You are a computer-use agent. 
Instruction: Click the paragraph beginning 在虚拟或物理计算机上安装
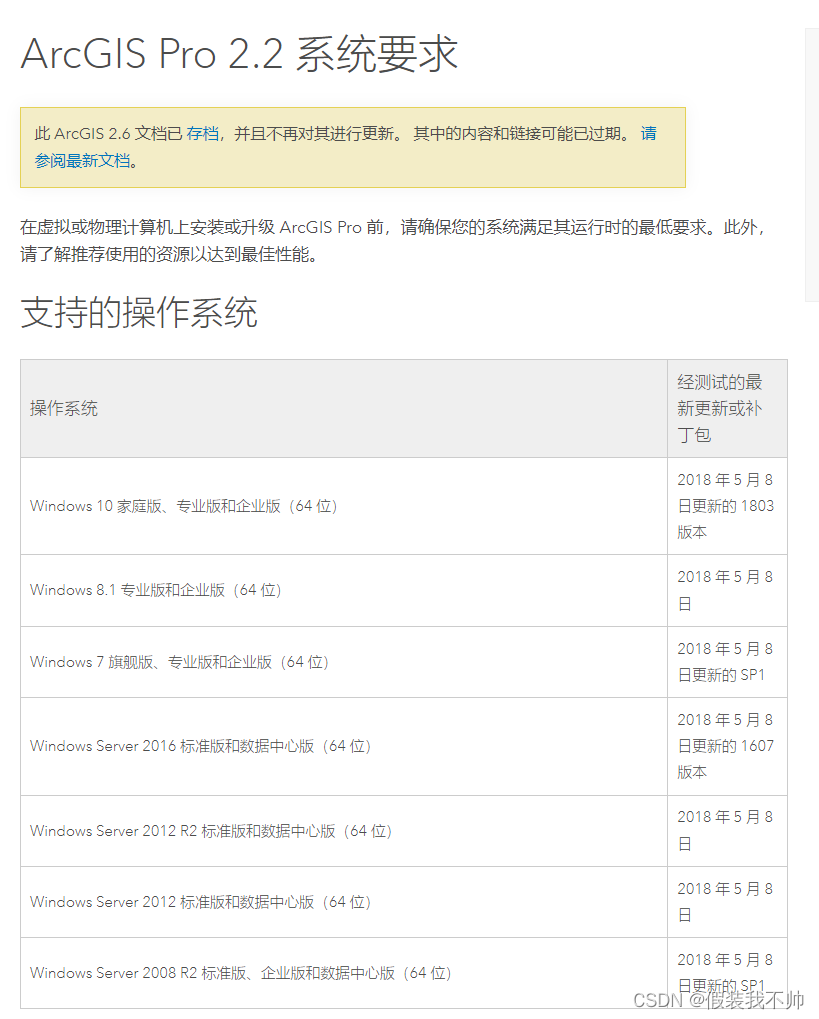[x=394, y=240]
